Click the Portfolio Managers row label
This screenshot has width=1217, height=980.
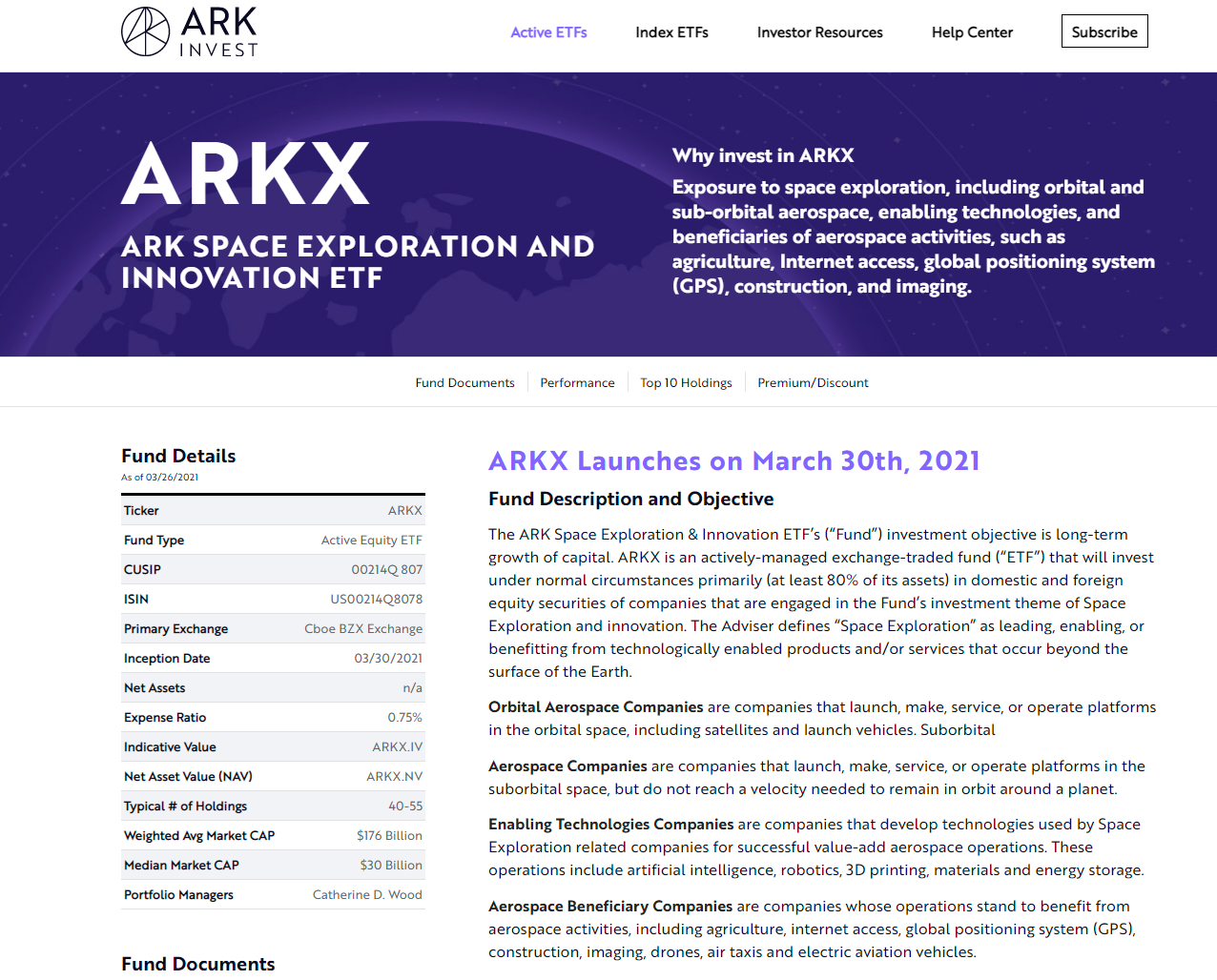click(x=178, y=895)
